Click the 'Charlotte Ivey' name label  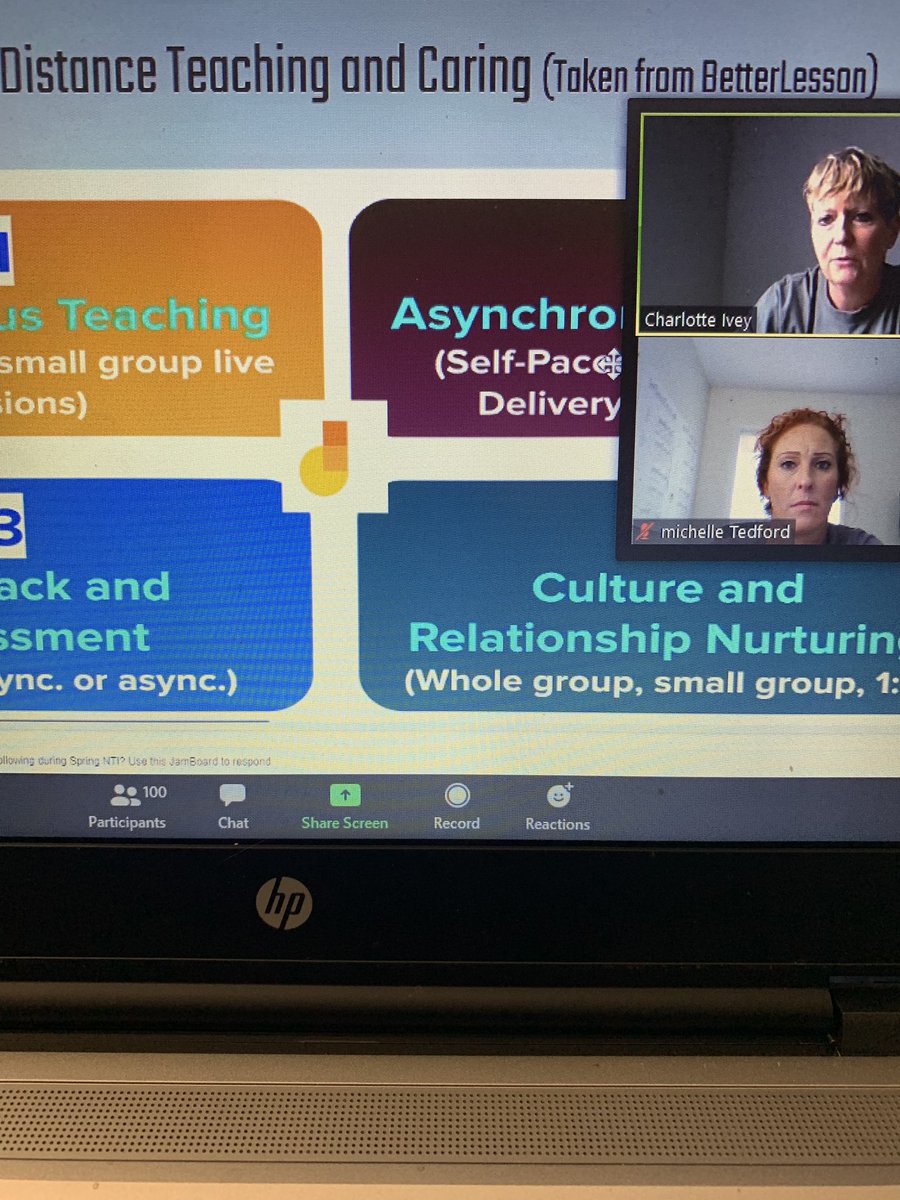[x=698, y=321]
